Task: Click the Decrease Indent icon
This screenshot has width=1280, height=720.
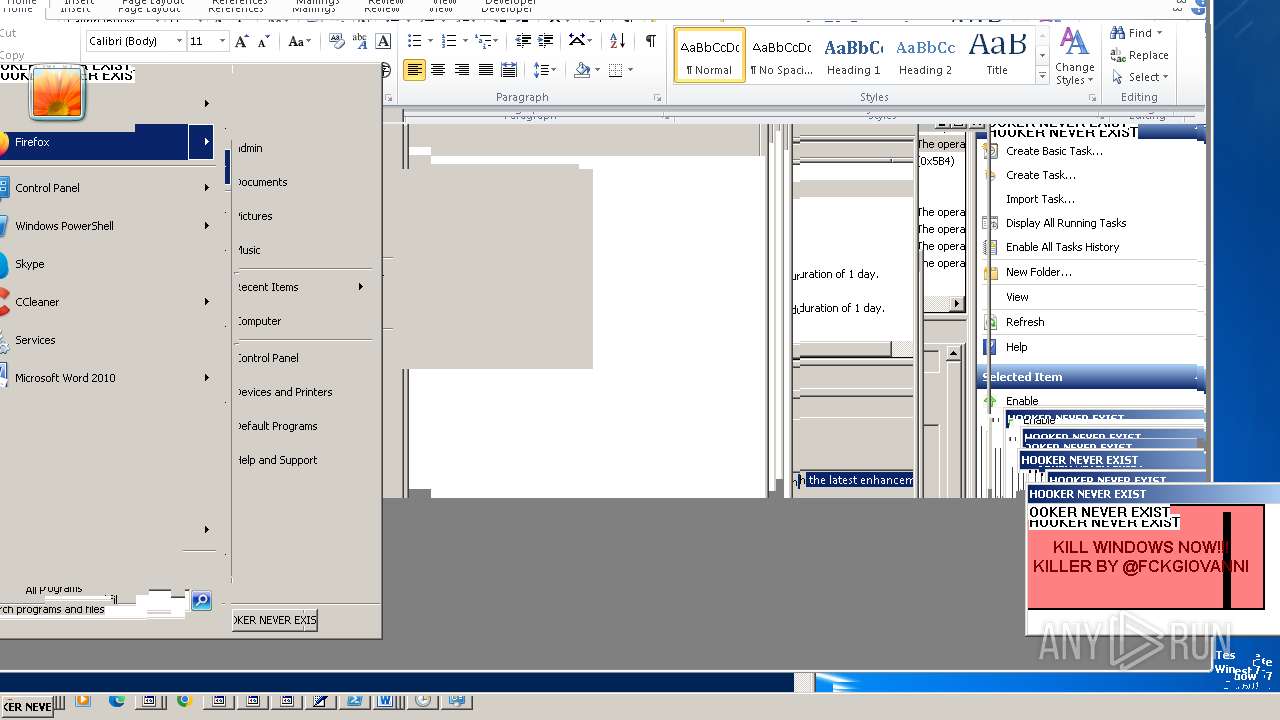Action: 523,41
